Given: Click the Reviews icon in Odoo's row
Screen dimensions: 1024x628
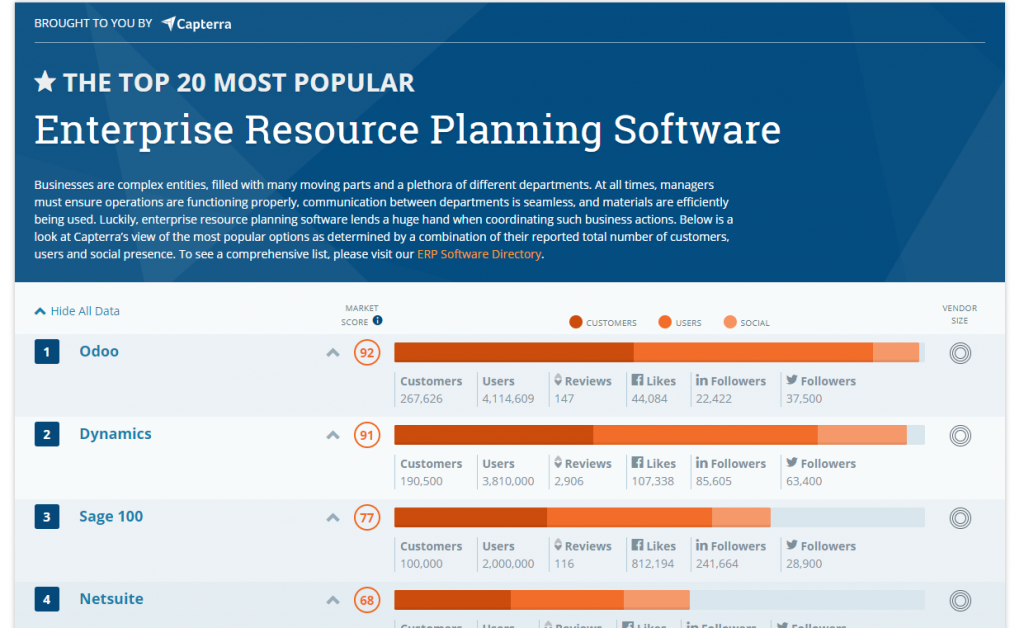Looking at the screenshot, I should (558, 380).
